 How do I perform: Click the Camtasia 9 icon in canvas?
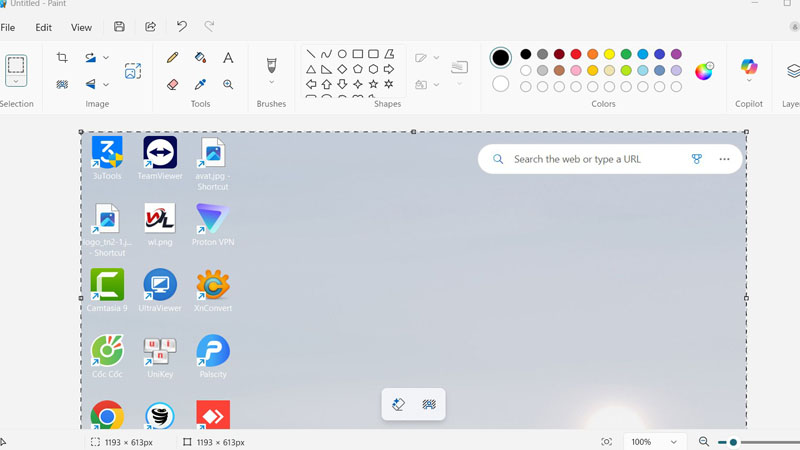[107, 285]
